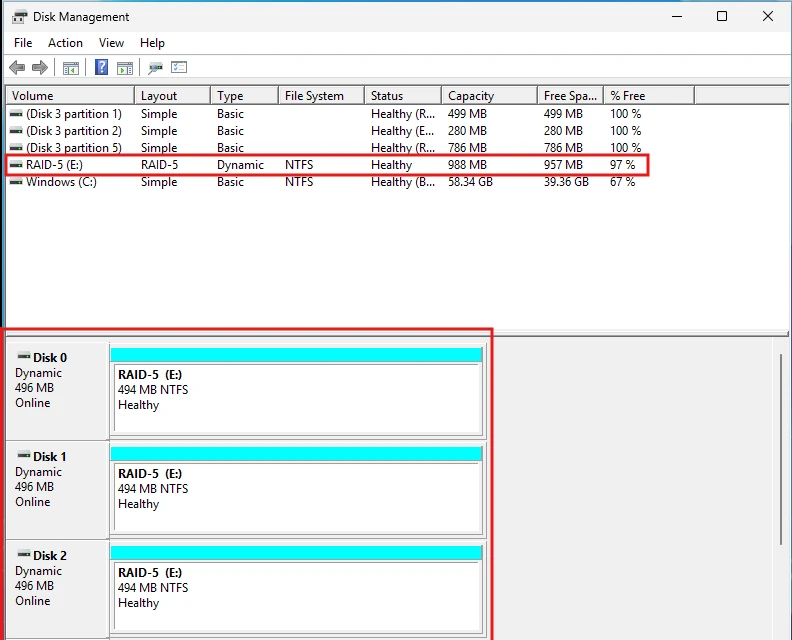
Task: Sort by the Status column header
Action: (403, 95)
